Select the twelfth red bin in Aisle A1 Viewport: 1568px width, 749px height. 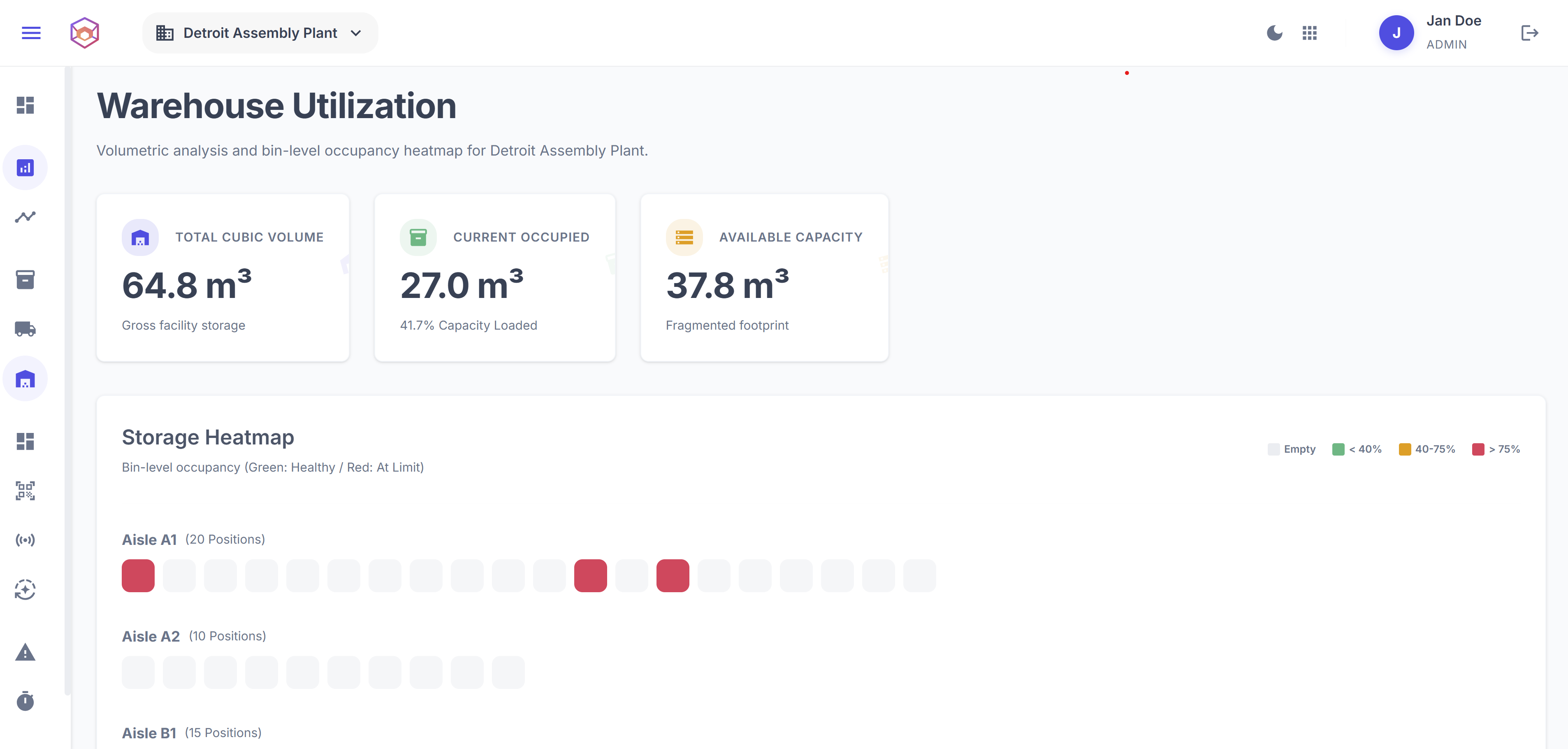(x=590, y=575)
